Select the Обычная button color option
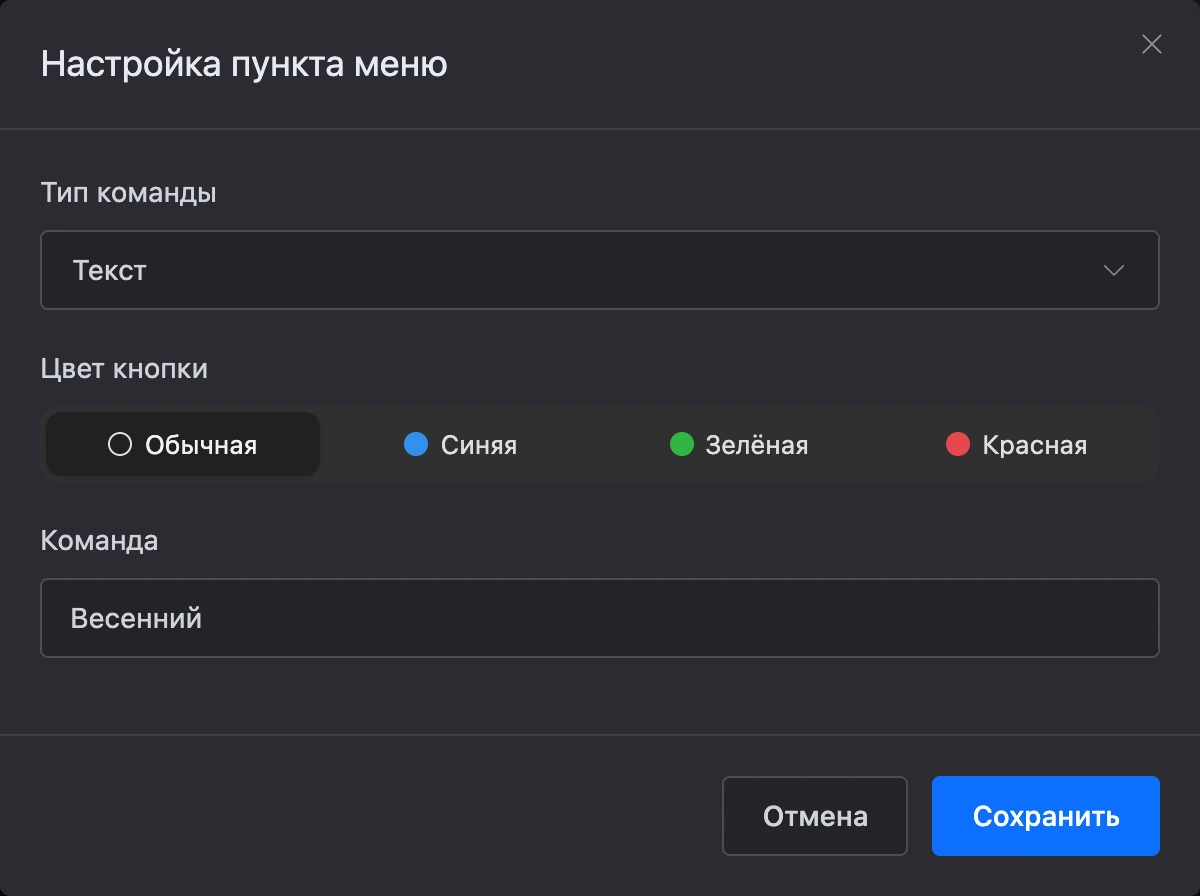Image resolution: width=1200 pixels, height=896 pixels. (183, 444)
